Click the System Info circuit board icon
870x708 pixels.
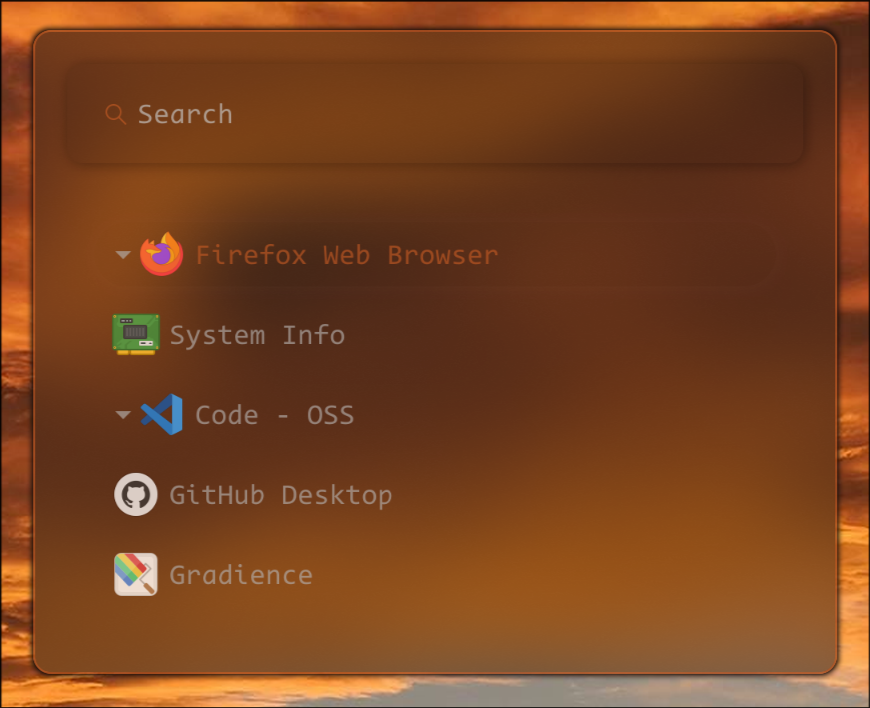(136, 334)
